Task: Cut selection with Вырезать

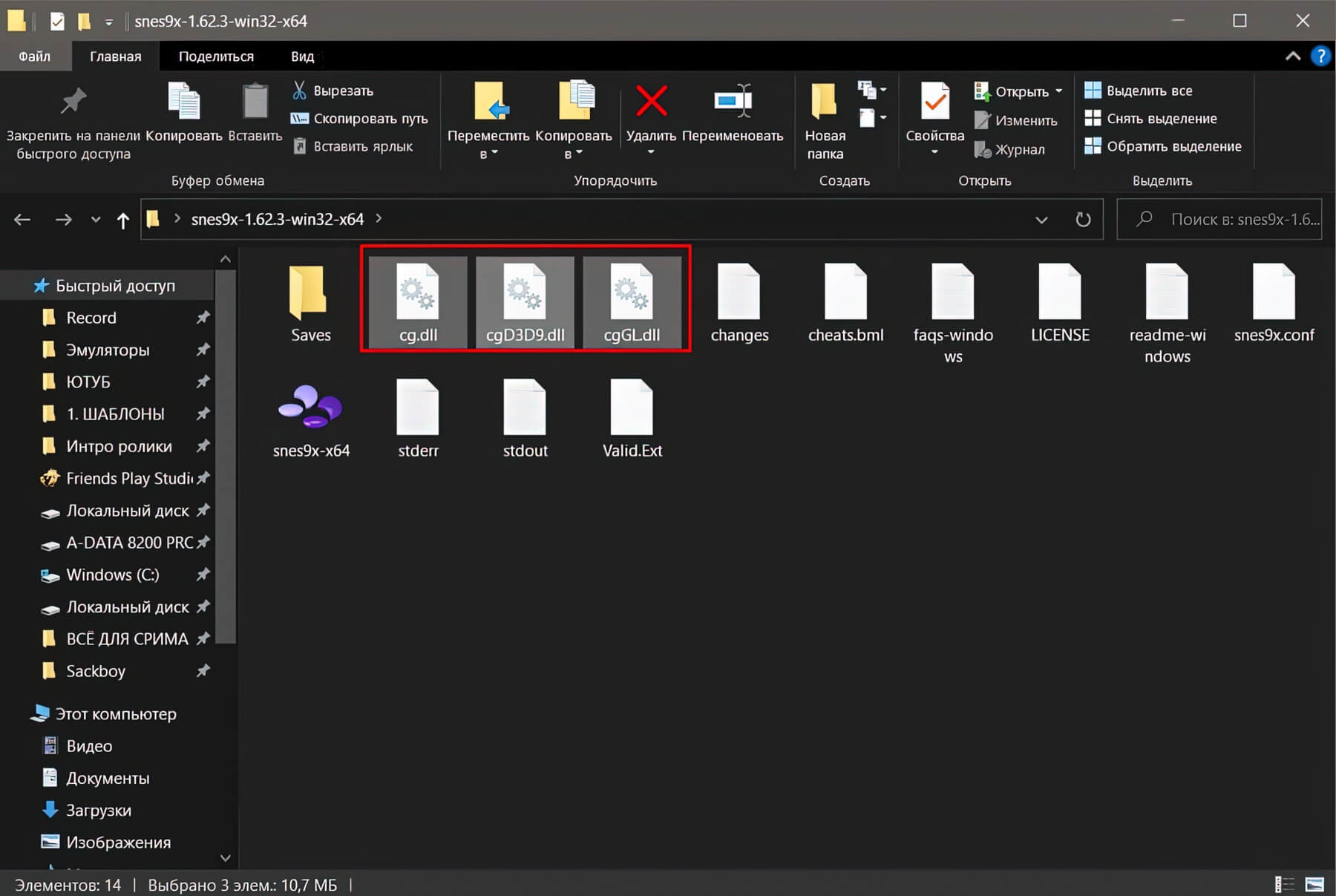Action: 333,91
